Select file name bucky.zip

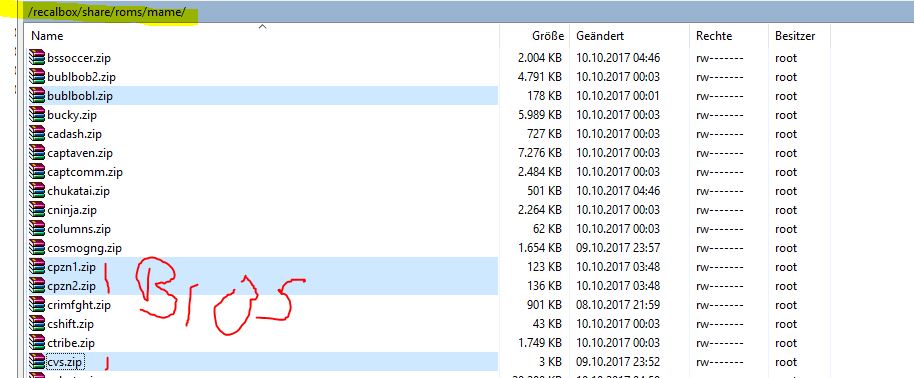pos(72,115)
